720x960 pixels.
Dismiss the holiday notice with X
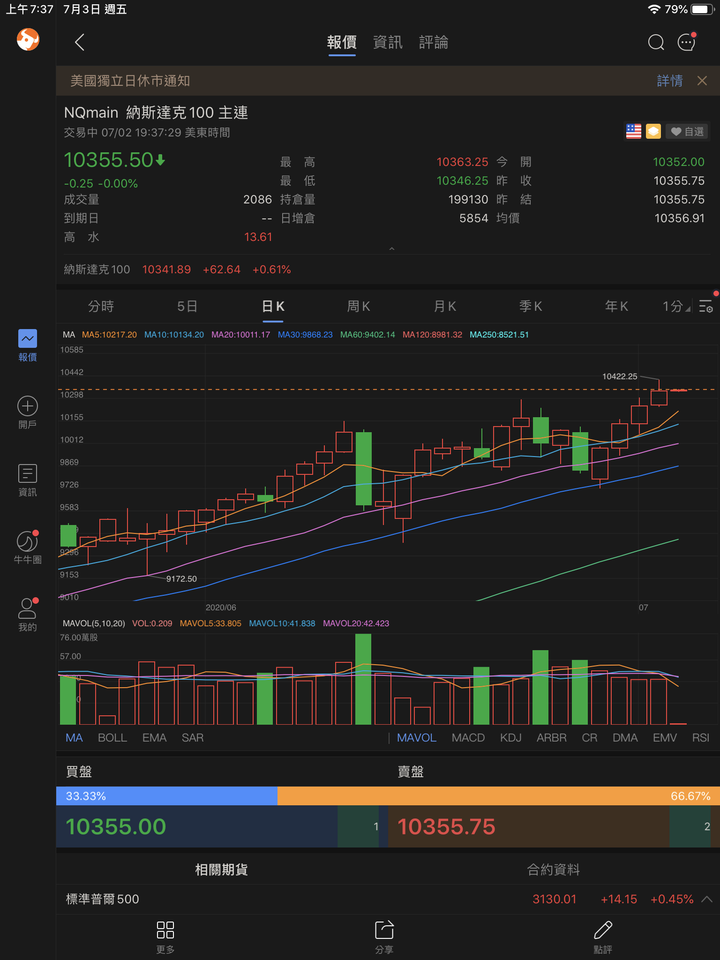[x=702, y=81]
